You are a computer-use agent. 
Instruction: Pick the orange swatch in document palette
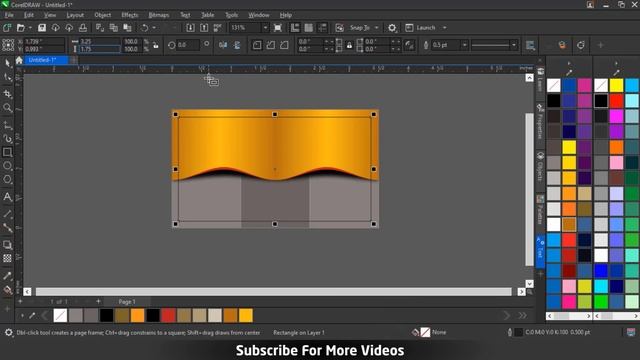tap(138, 315)
